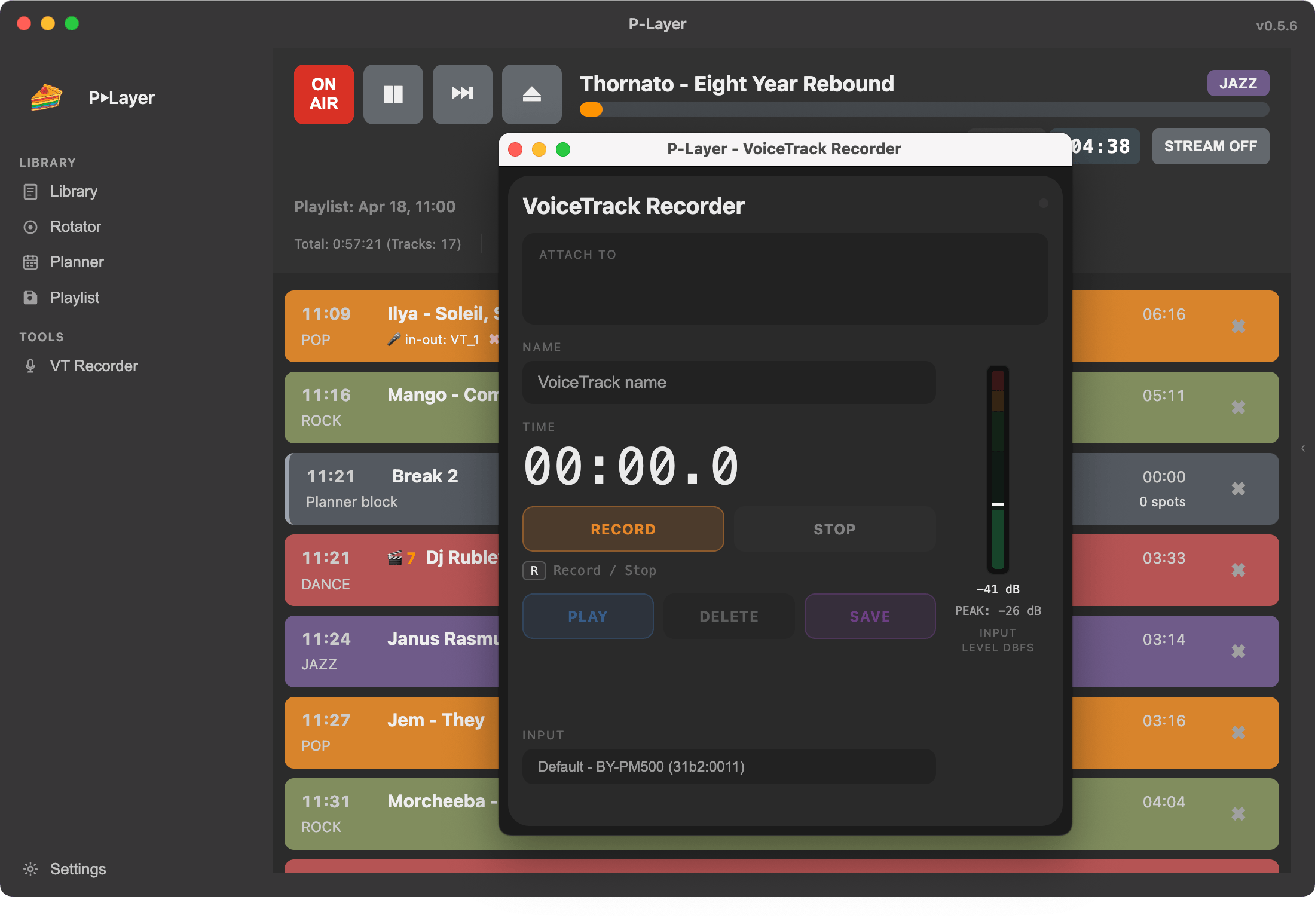Remove the 11:24 Janus Rasmussen track
Screen dimensions: 1315x924
coord(1238,651)
